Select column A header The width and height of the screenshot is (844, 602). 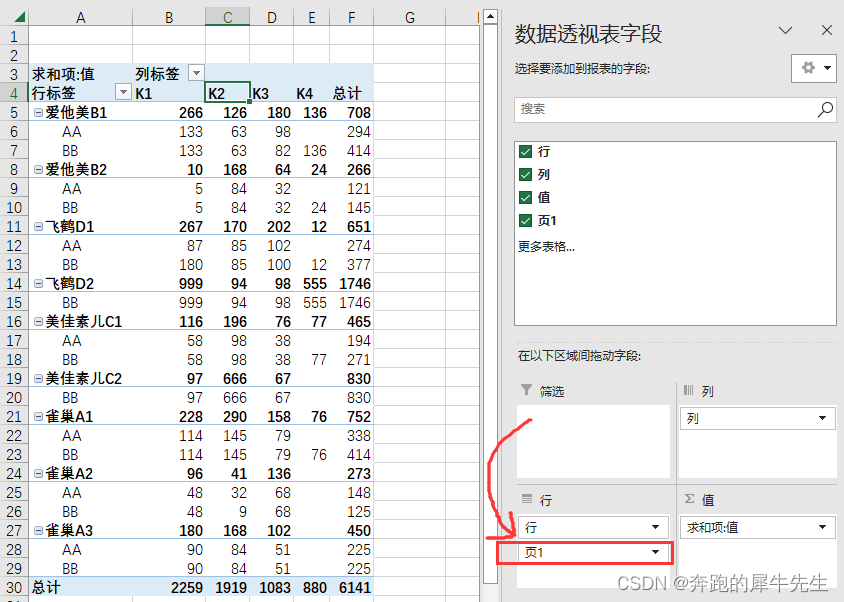81,17
